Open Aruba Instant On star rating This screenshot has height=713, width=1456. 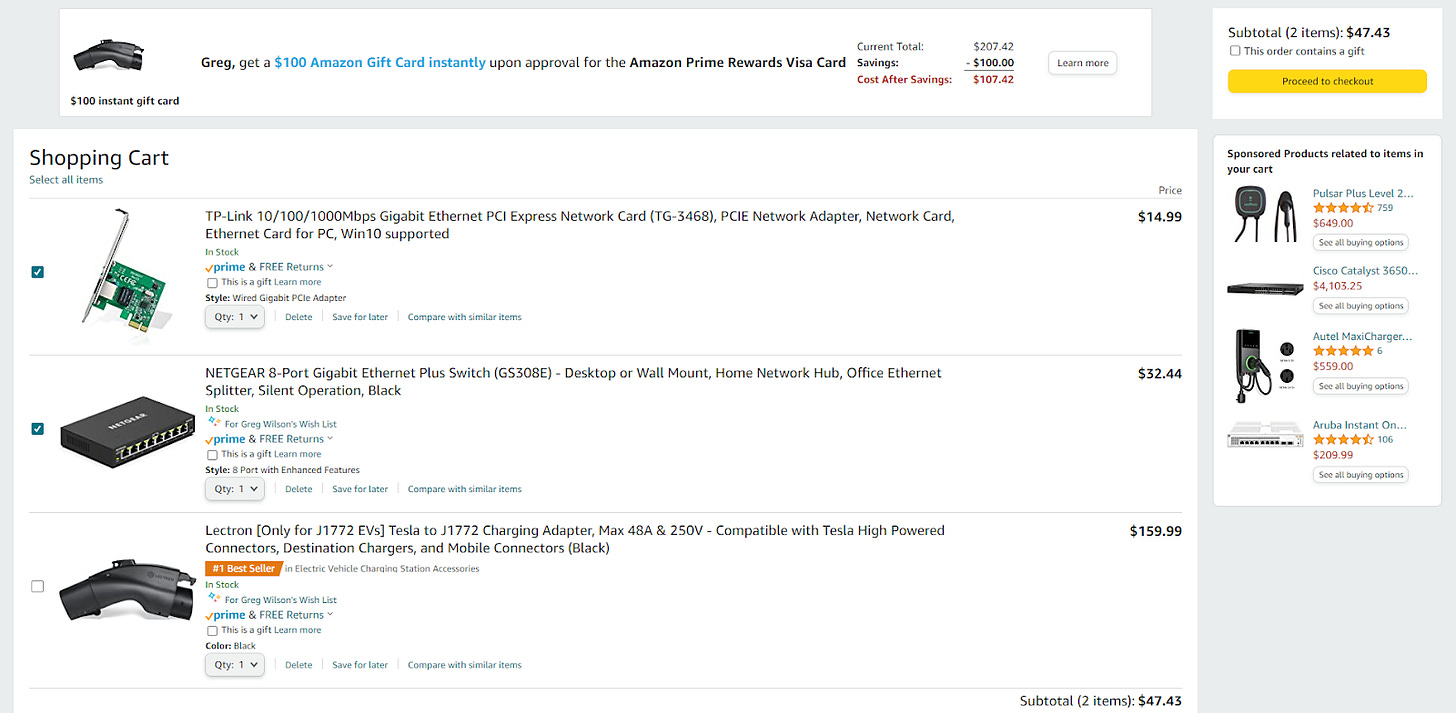pyautogui.click(x=1342, y=439)
